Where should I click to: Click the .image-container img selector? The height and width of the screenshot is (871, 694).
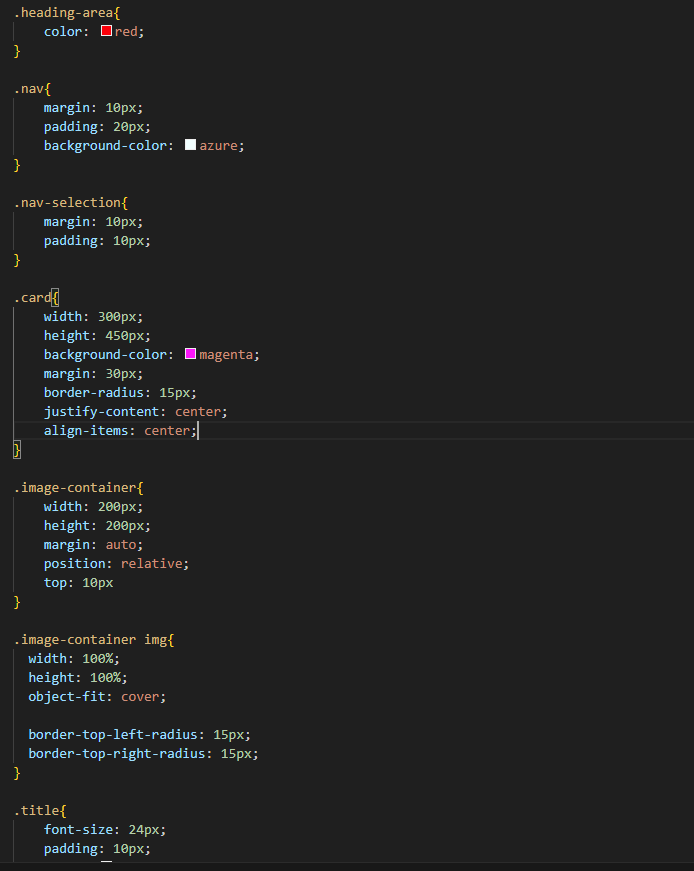[x=90, y=639]
